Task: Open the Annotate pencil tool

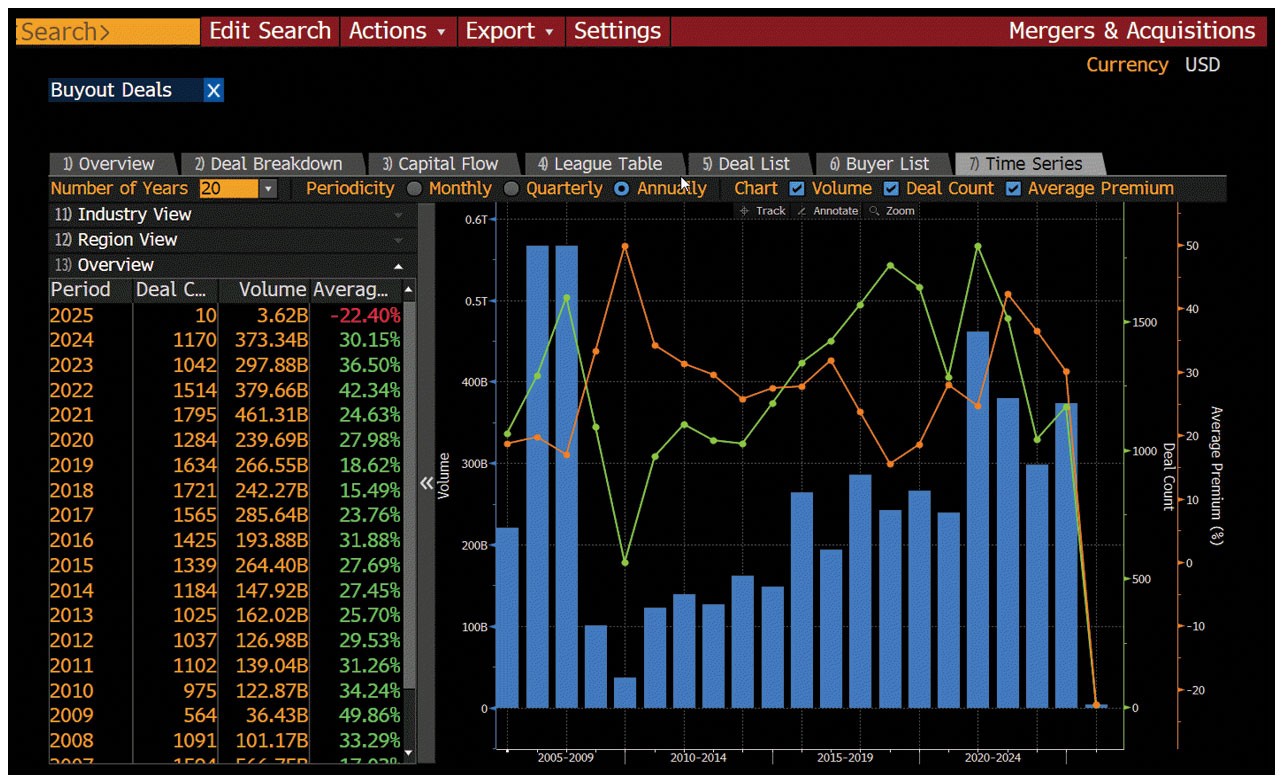Action: pos(833,210)
